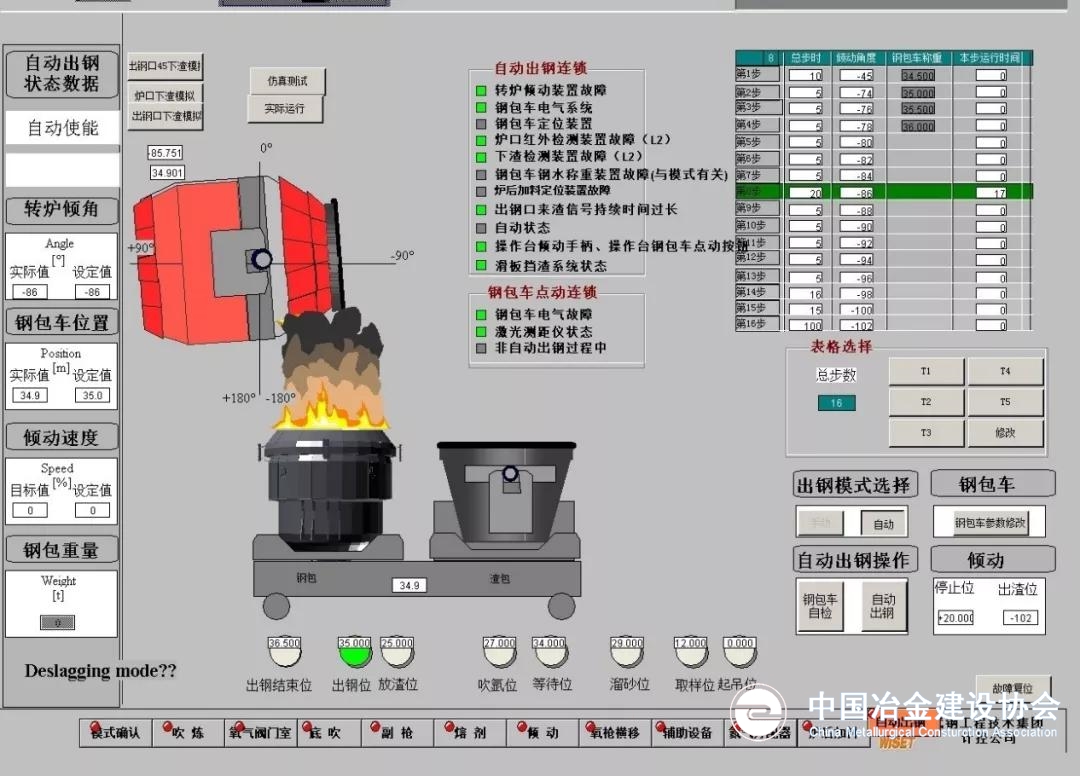The width and height of the screenshot is (1080, 776).
Task: Click the 转炉倾动装置故障 status indicator
Action: pos(481,90)
